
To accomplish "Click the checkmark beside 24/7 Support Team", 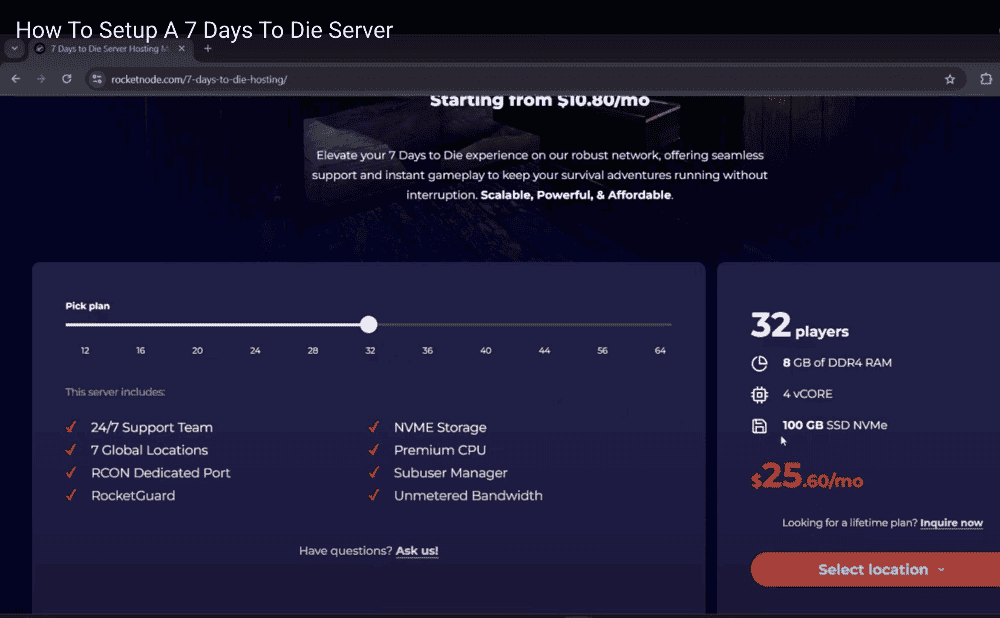I will (x=71, y=427).
